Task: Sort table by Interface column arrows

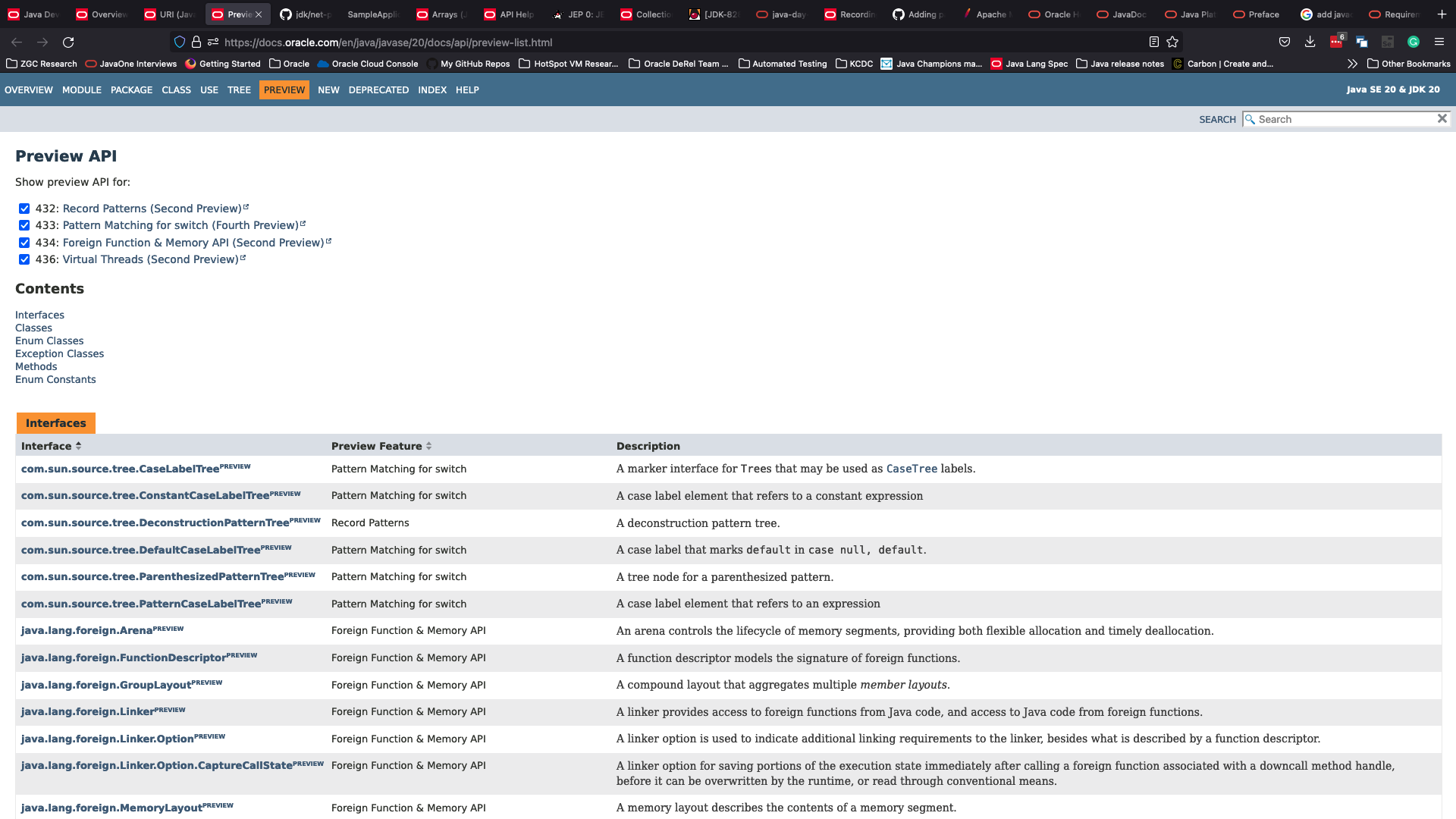Action: pyautogui.click(x=78, y=446)
